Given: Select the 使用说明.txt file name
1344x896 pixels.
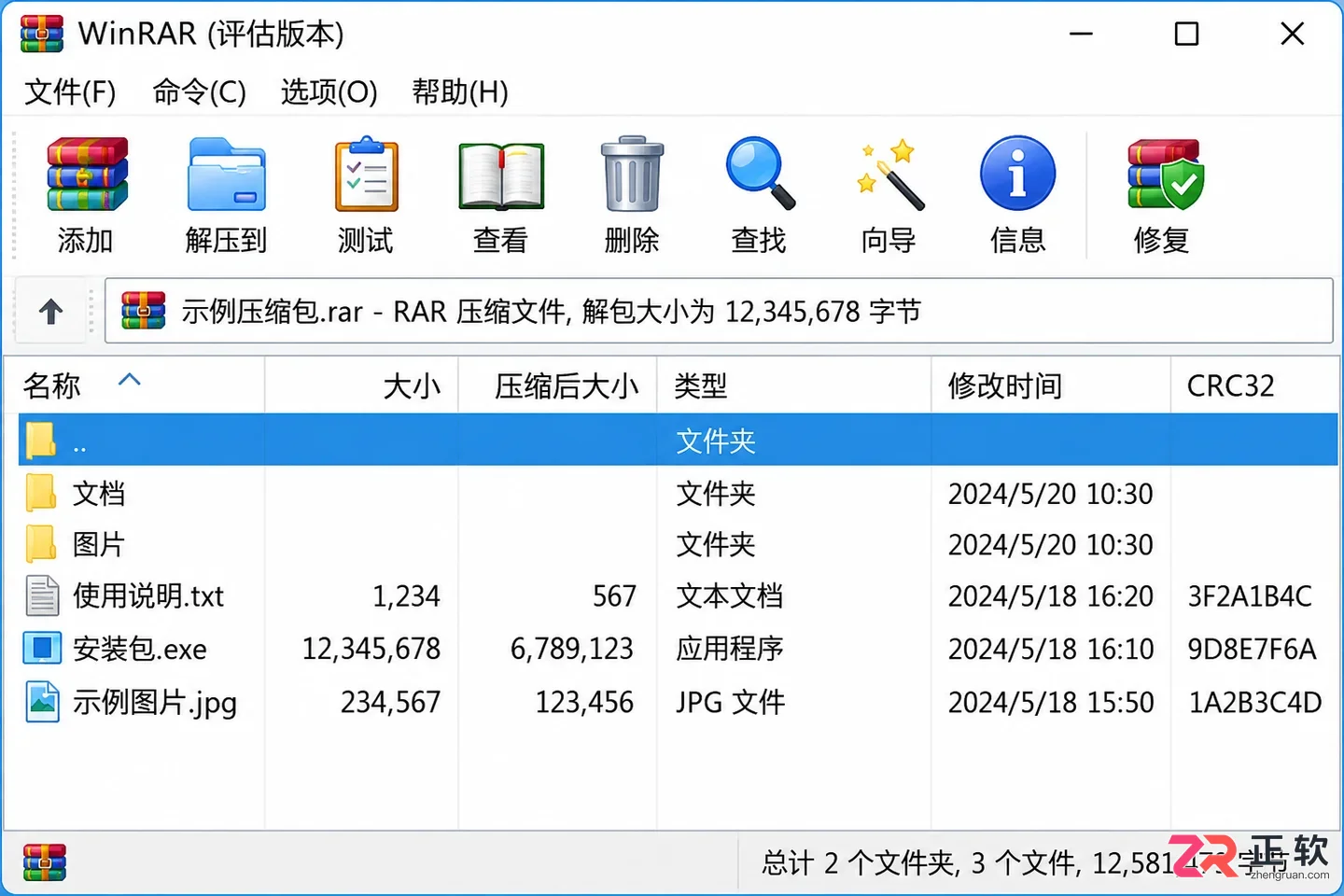Looking at the screenshot, I should click(148, 595).
